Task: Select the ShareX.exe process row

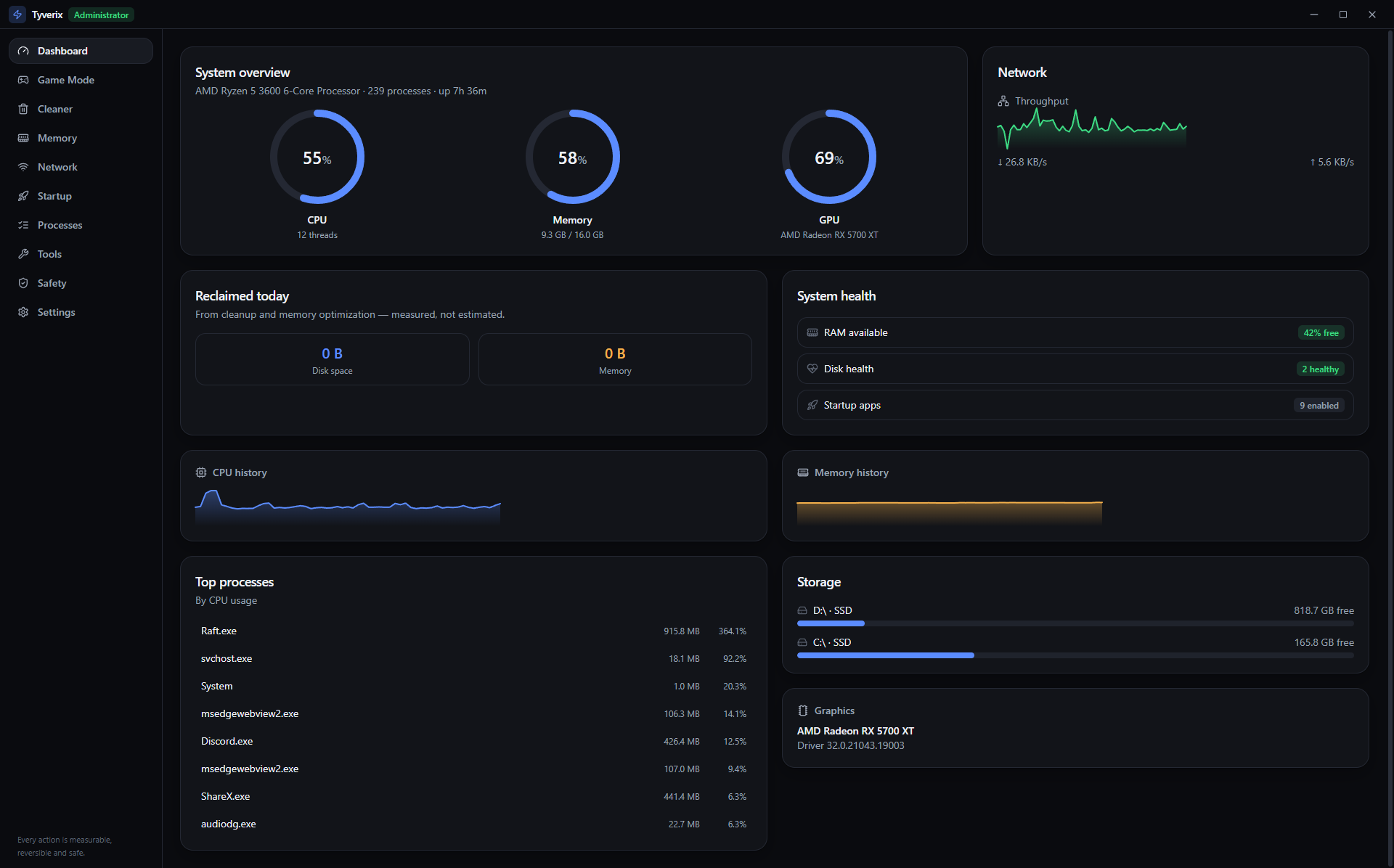Action: pyautogui.click(x=473, y=797)
